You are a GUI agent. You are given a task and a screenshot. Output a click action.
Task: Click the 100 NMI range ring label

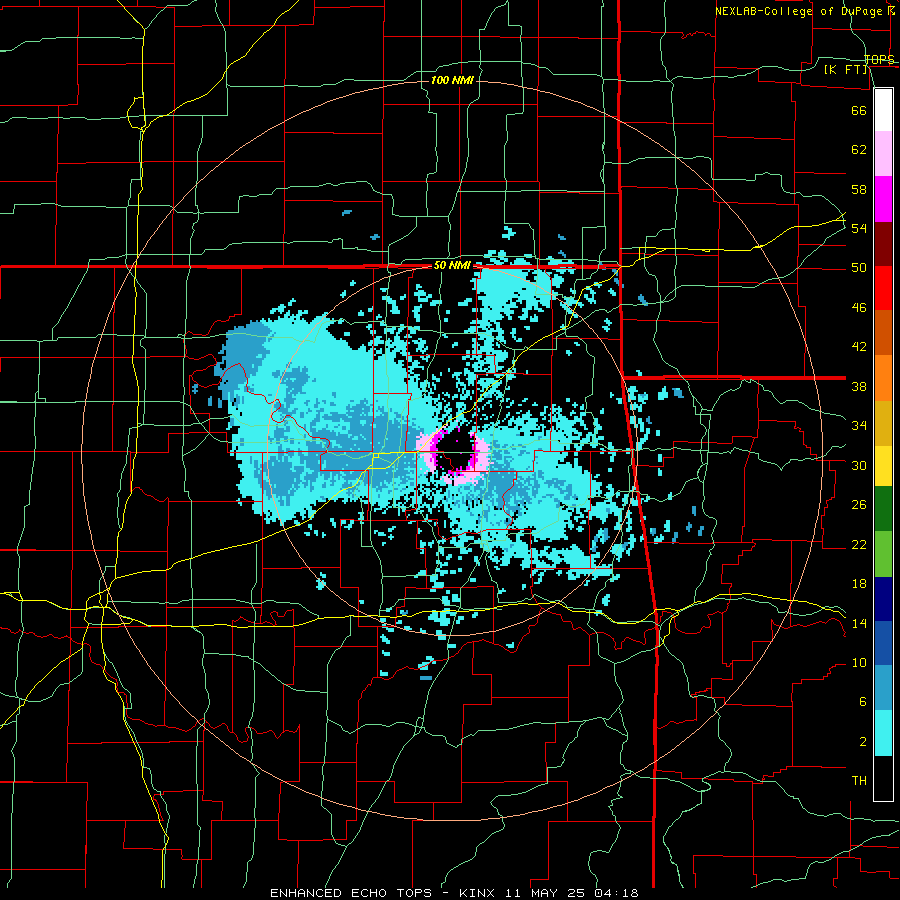452,80
